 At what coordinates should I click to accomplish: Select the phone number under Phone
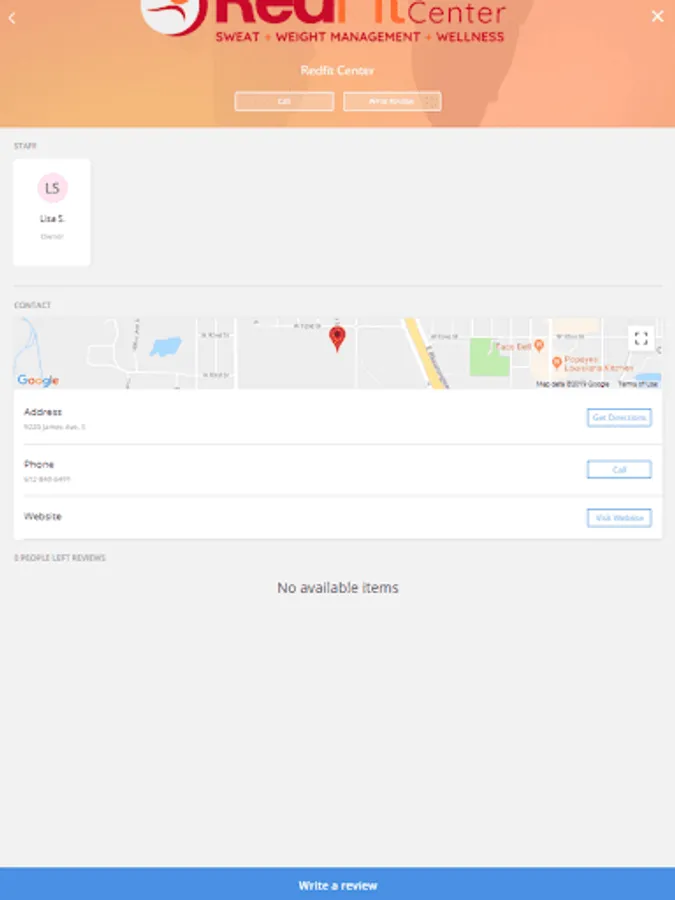[x=47, y=479]
